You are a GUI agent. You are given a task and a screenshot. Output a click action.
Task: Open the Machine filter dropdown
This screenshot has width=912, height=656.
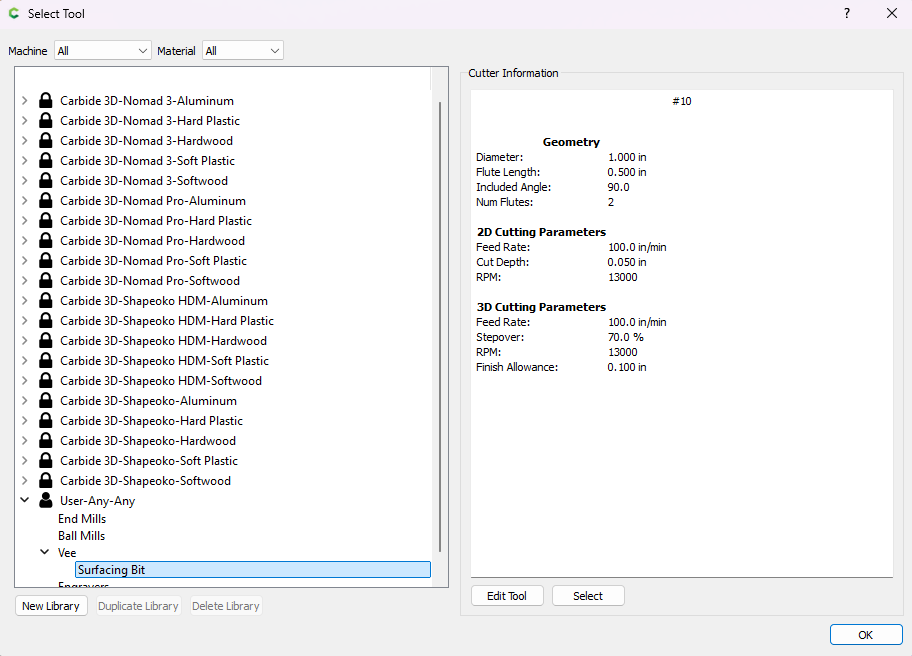[x=102, y=50]
